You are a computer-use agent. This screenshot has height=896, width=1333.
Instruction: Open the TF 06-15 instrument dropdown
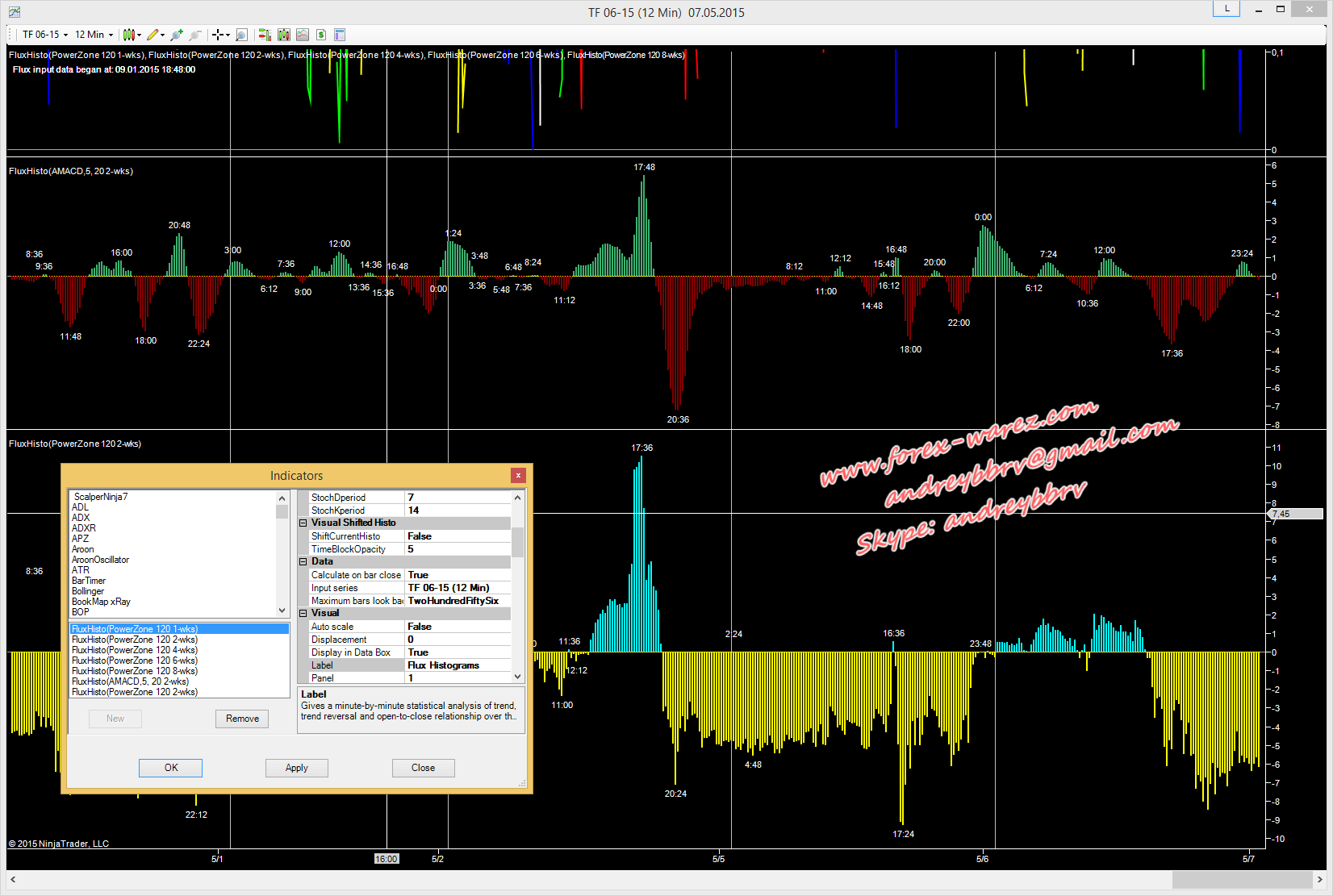pos(44,35)
